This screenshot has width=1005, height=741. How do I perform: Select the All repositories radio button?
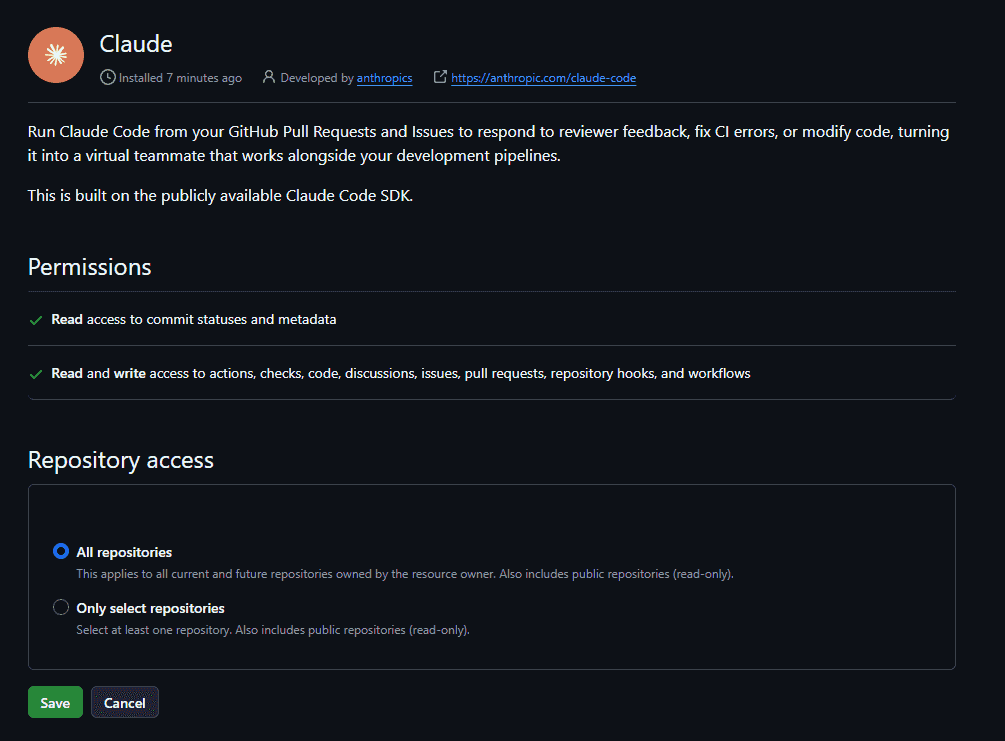61,551
